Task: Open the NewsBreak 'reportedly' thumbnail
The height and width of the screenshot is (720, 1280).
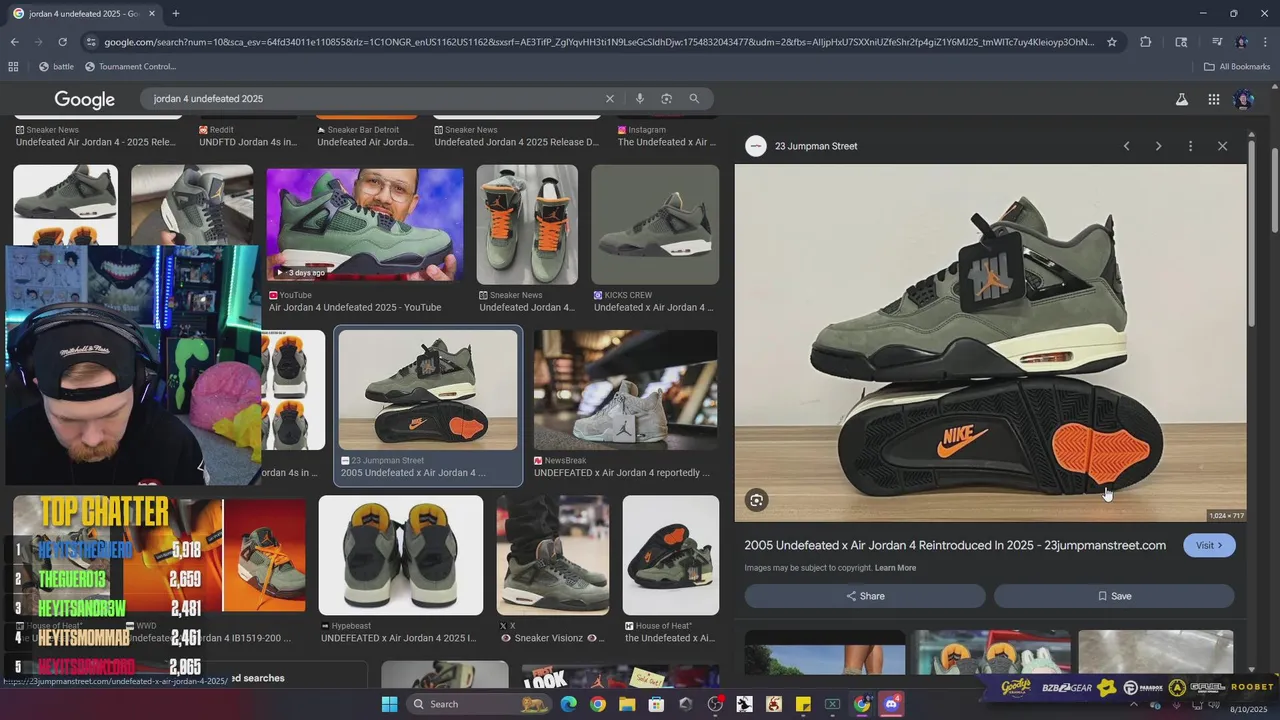Action: (x=625, y=390)
